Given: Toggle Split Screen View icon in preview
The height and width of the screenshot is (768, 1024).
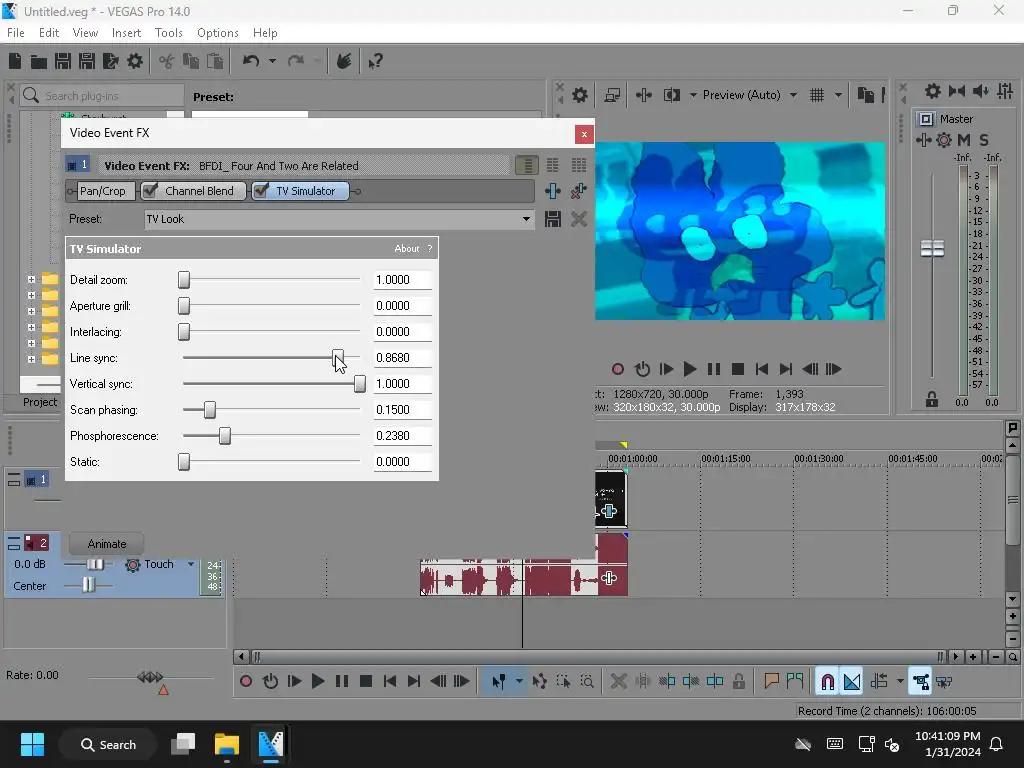Looking at the screenshot, I should click(671, 95).
